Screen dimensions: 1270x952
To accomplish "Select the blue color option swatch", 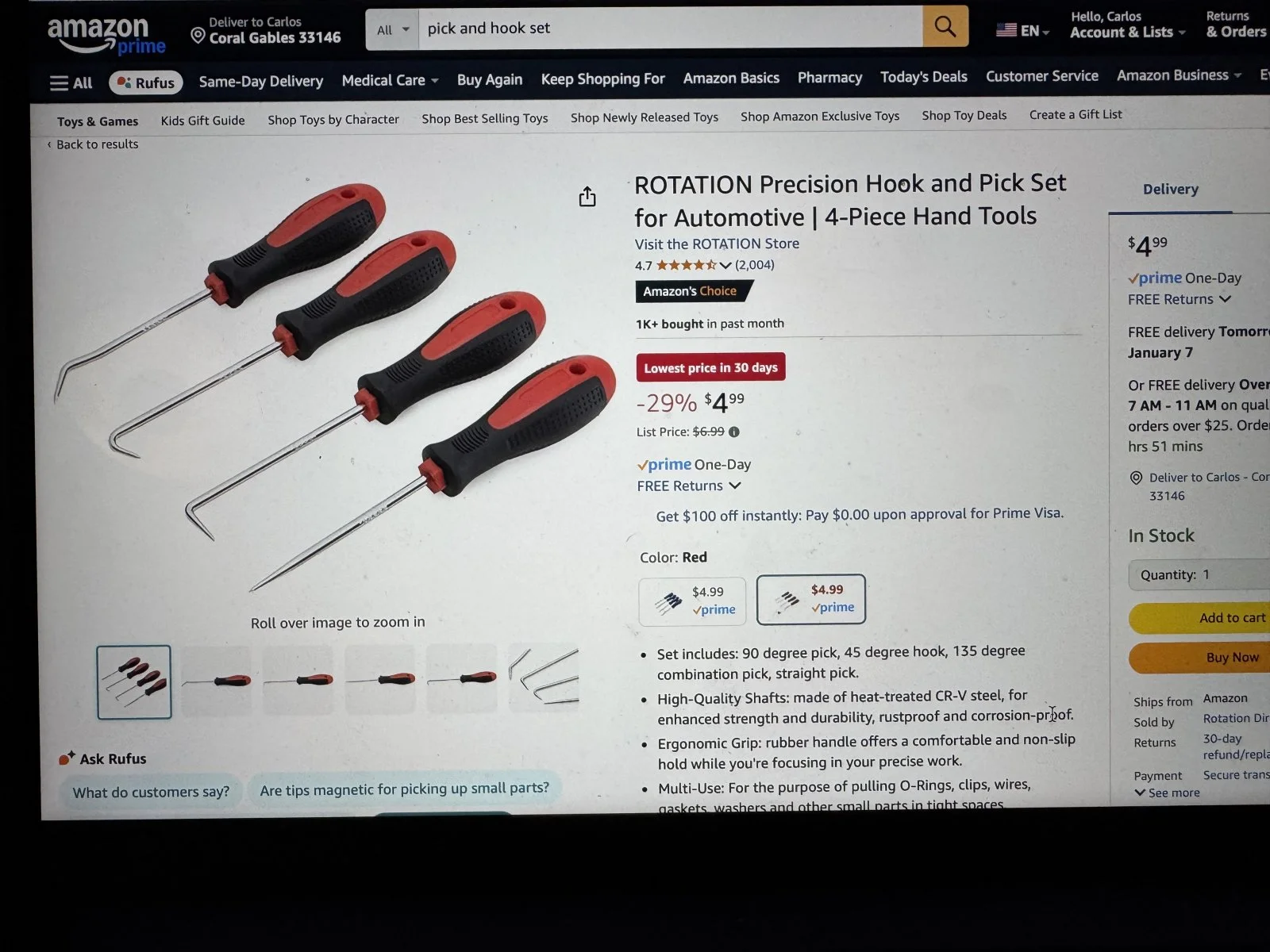I will click(x=692, y=601).
